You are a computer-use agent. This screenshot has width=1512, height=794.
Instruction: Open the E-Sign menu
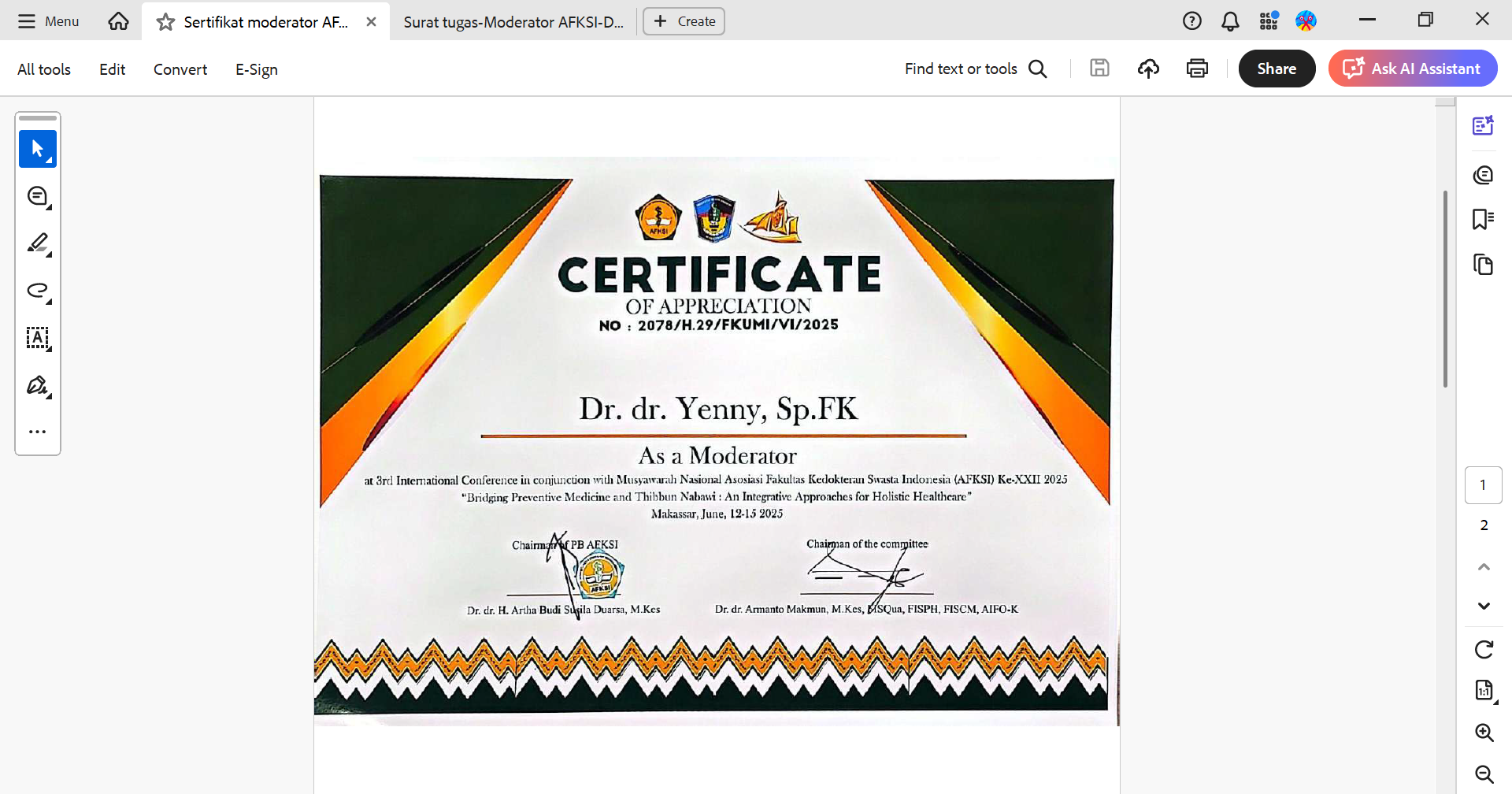click(257, 69)
